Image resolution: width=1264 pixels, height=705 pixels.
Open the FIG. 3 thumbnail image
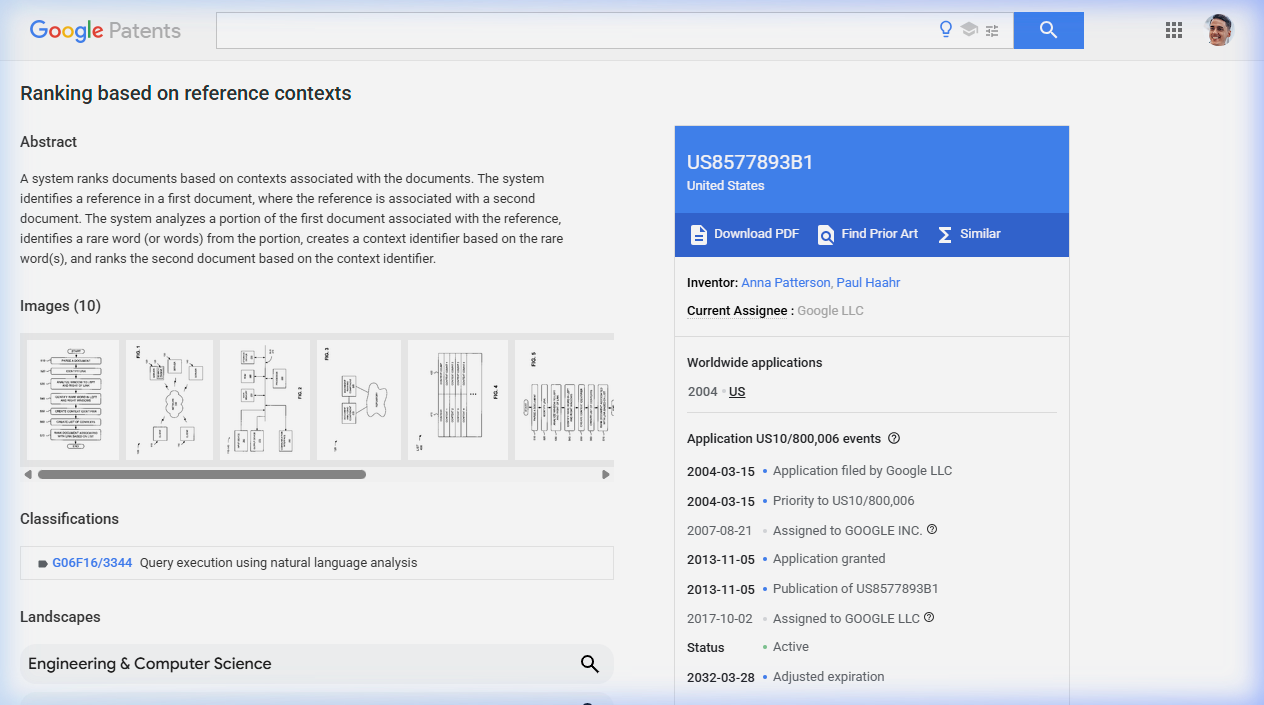359,400
